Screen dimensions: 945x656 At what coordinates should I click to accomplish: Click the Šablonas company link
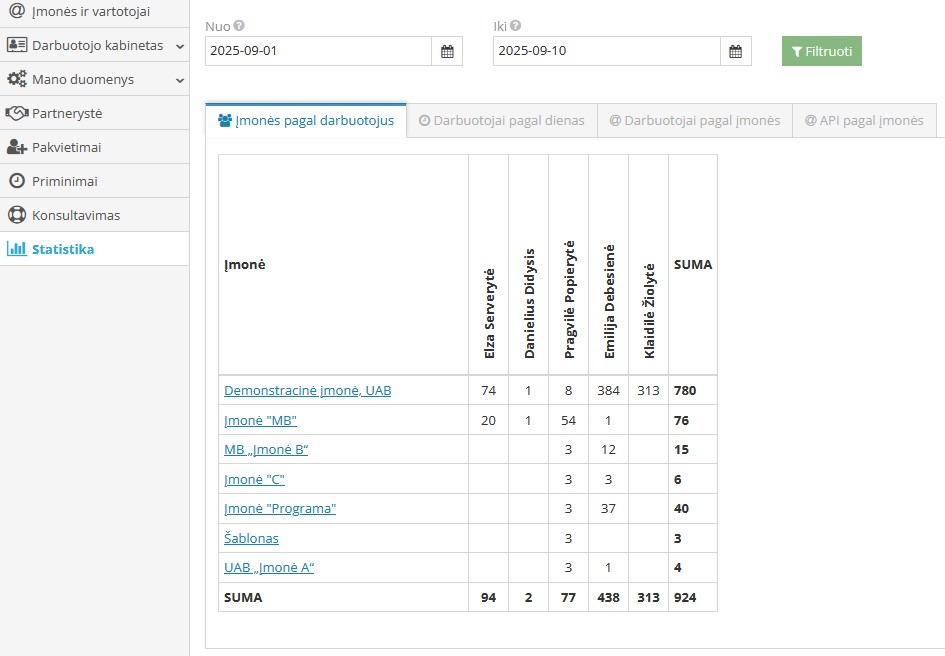click(251, 538)
